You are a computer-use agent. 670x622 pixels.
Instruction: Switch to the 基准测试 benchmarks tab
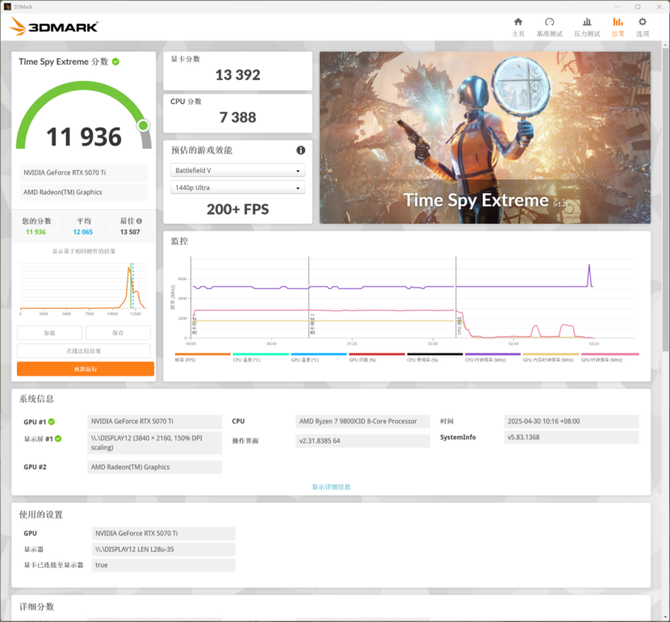click(549, 27)
